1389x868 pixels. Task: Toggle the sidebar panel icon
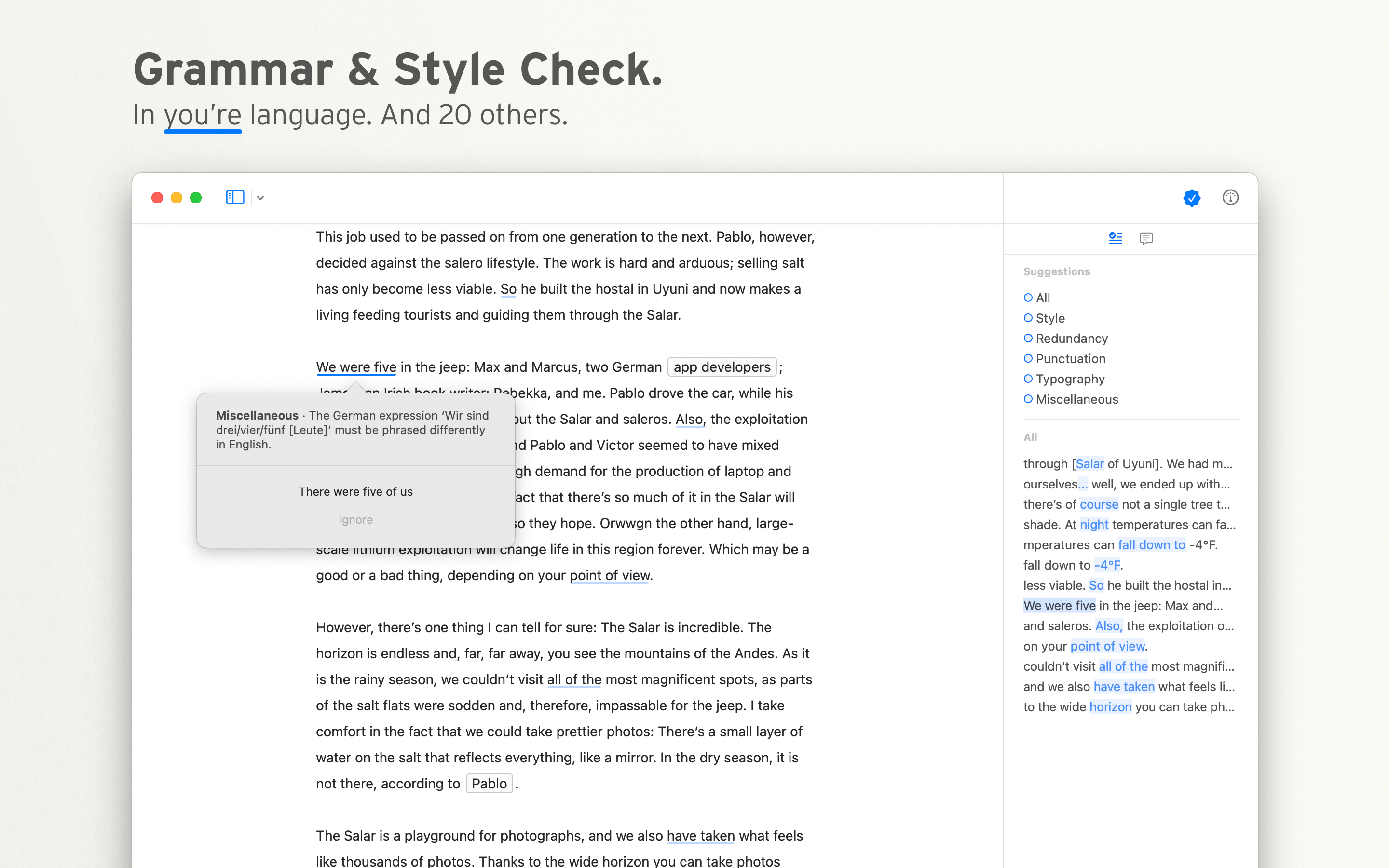tap(235, 198)
